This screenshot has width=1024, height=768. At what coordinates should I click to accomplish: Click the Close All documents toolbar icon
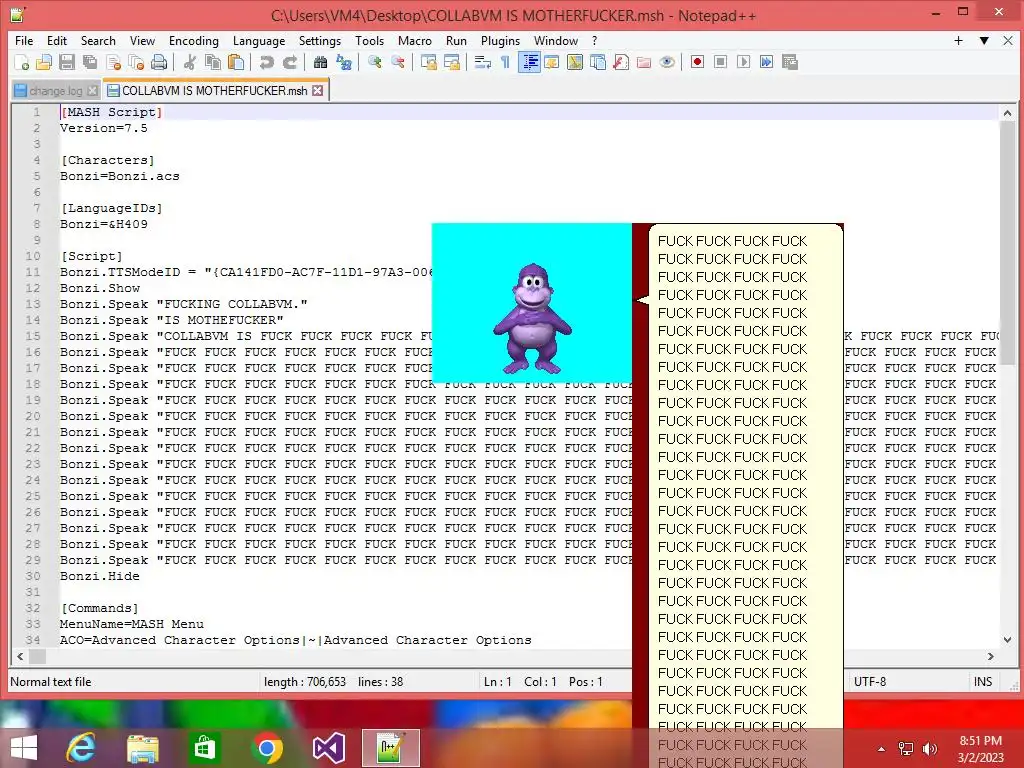coord(136,62)
